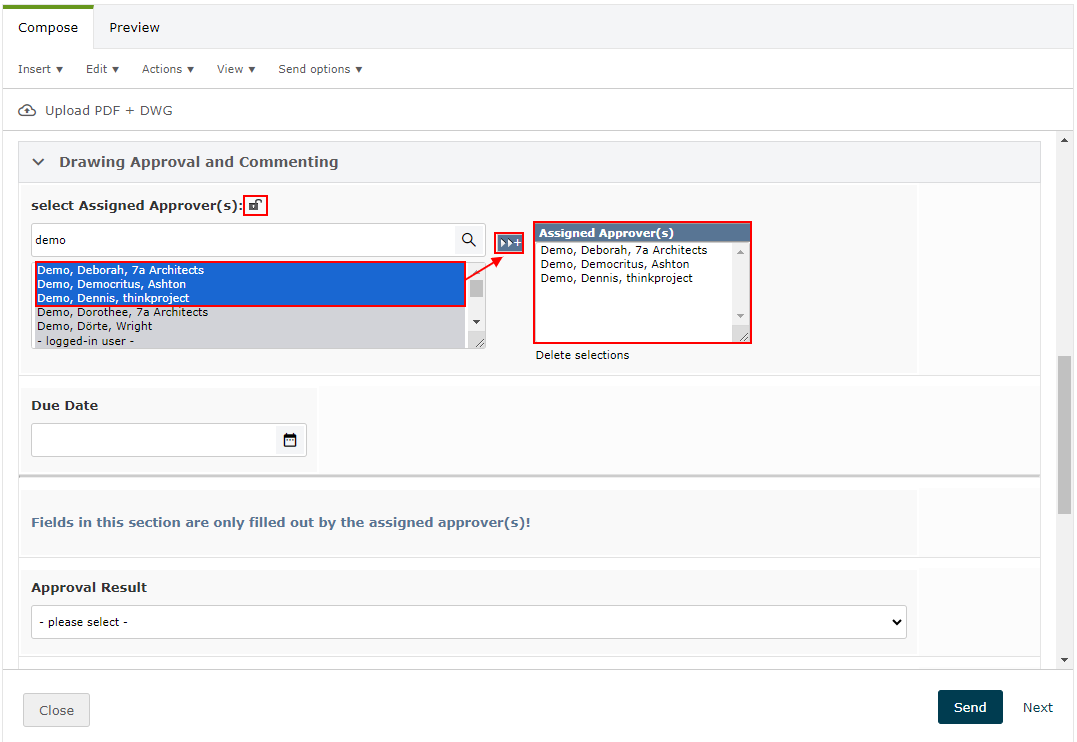Click the Delete selections link
Image resolution: width=1077 pixels, height=742 pixels.
(582, 355)
